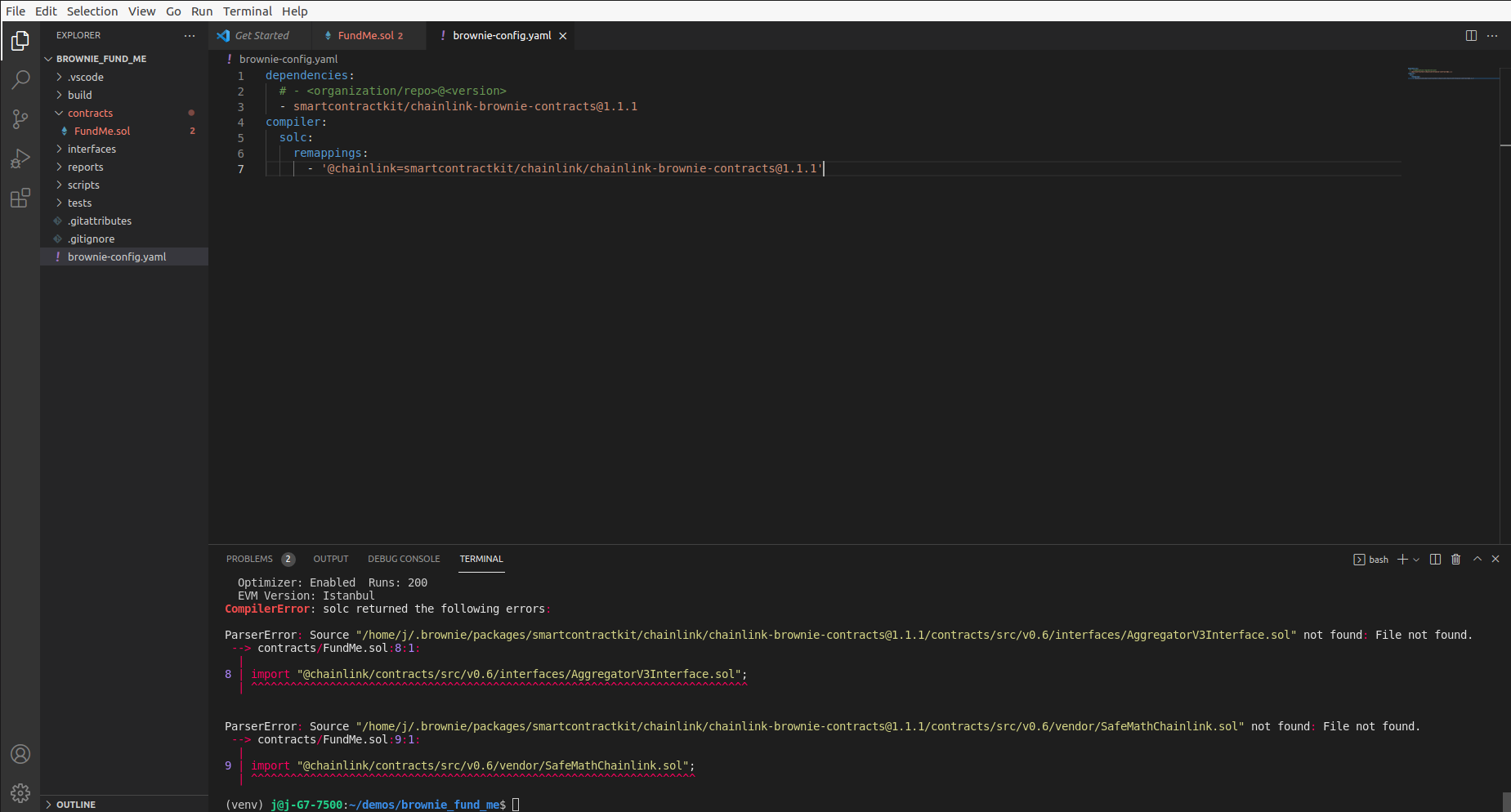Open the .gitattributes file
This screenshot has height=812, width=1511.
point(124,221)
